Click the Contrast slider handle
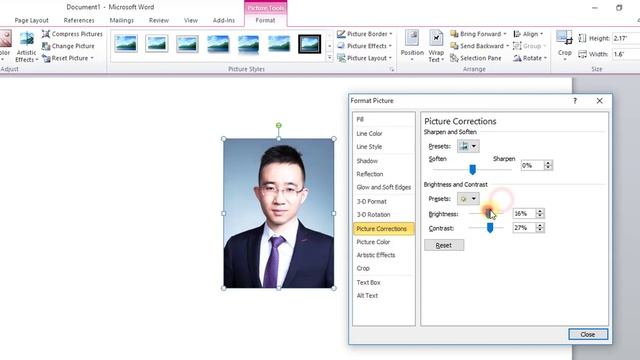 [x=490, y=228]
